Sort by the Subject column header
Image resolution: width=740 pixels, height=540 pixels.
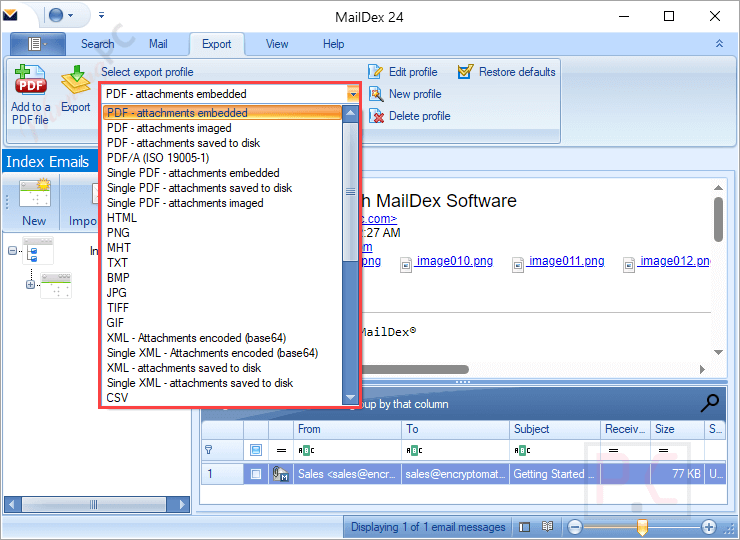click(555, 429)
